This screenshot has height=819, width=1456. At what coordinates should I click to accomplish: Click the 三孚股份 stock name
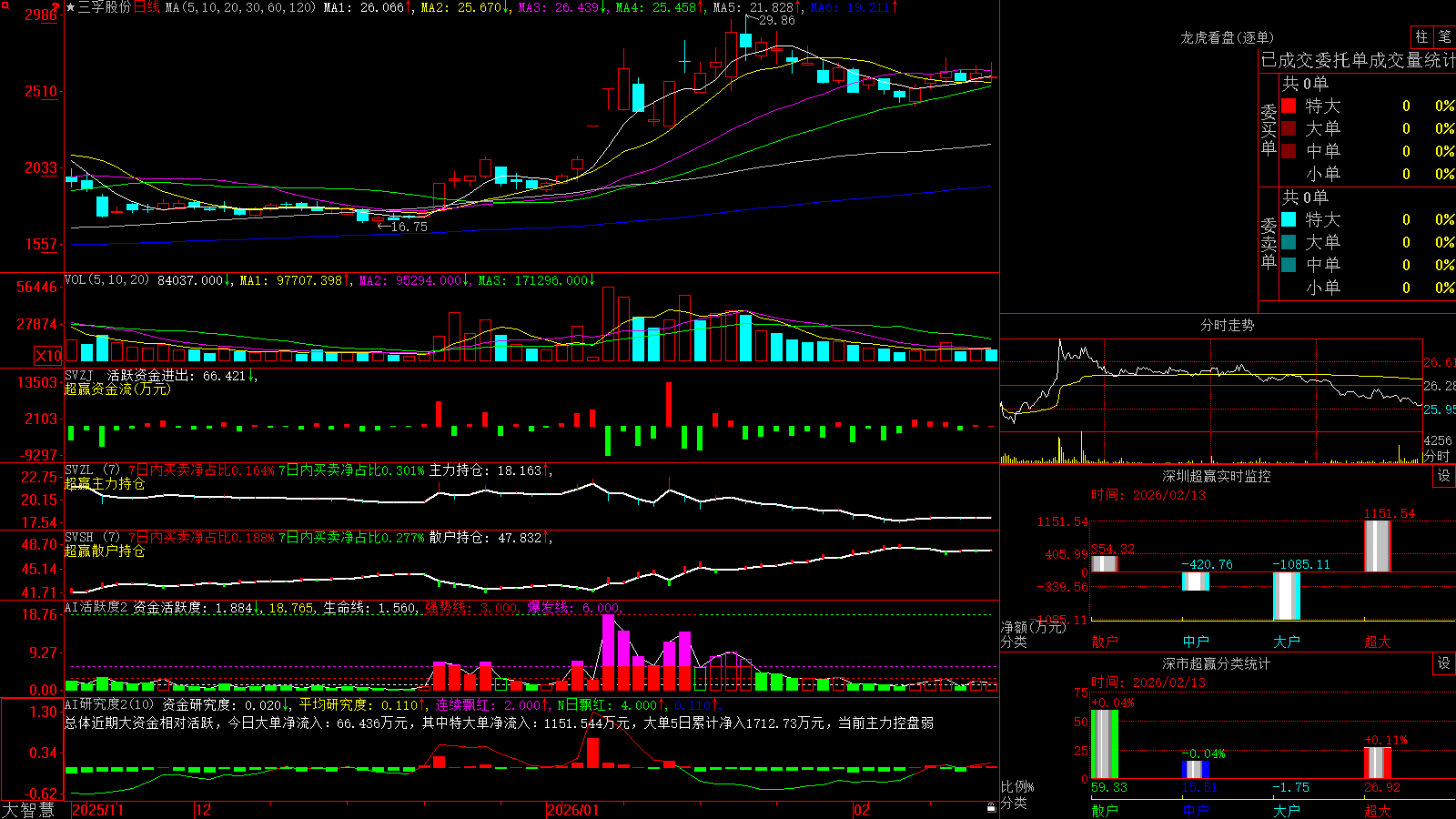click(105, 7)
